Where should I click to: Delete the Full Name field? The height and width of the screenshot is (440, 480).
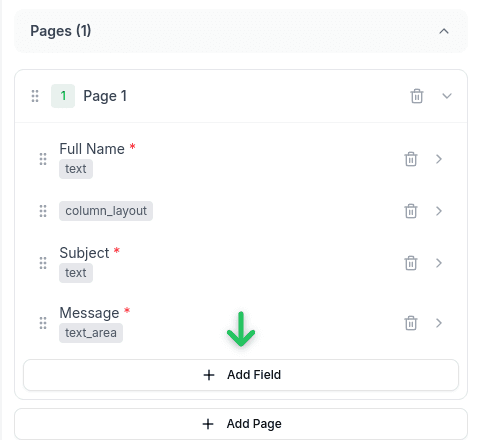coord(411,159)
